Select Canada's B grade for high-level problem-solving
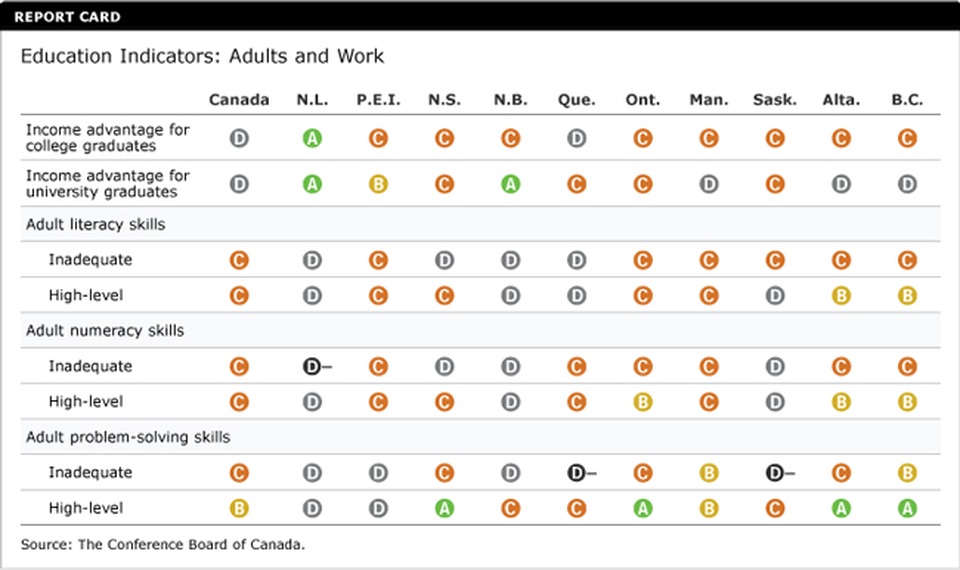The height and width of the screenshot is (570, 960). [239, 508]
